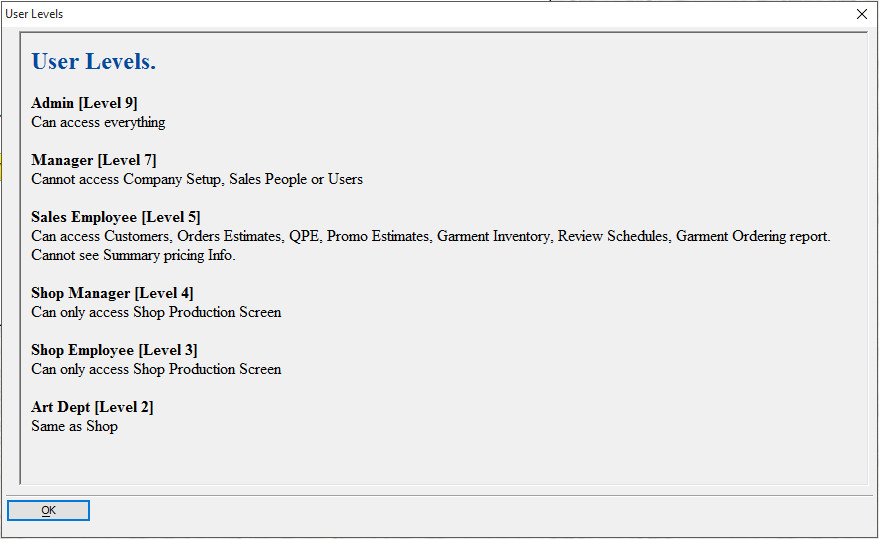879x539 pixels.
Task: Click the words "Review Schedules" in Sales description
Action: pos(611,236)
